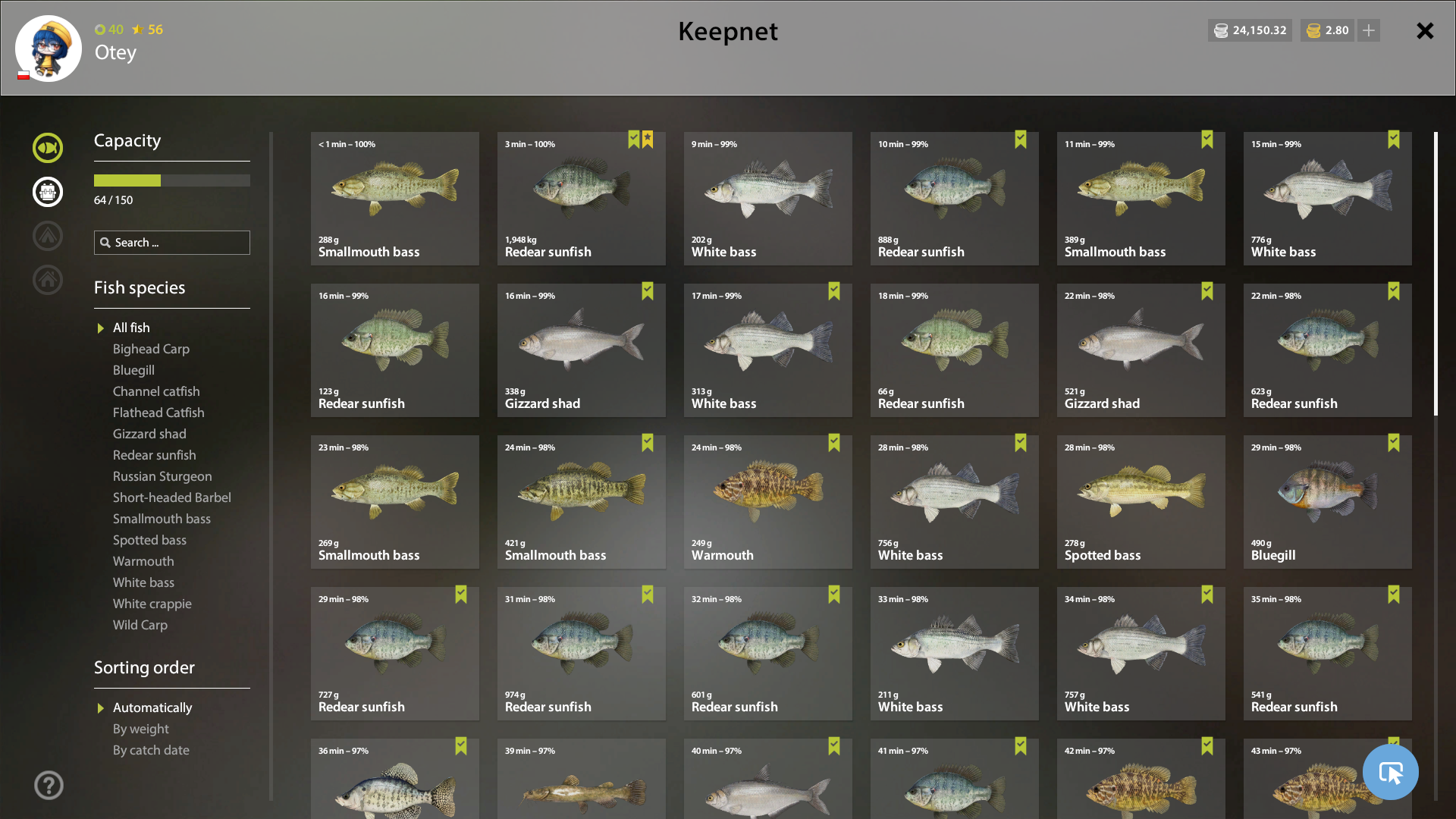This screenshot has height=819, width=1456.
Task: Click the plus icon to add gold coins
Action: pos(1369,30)
